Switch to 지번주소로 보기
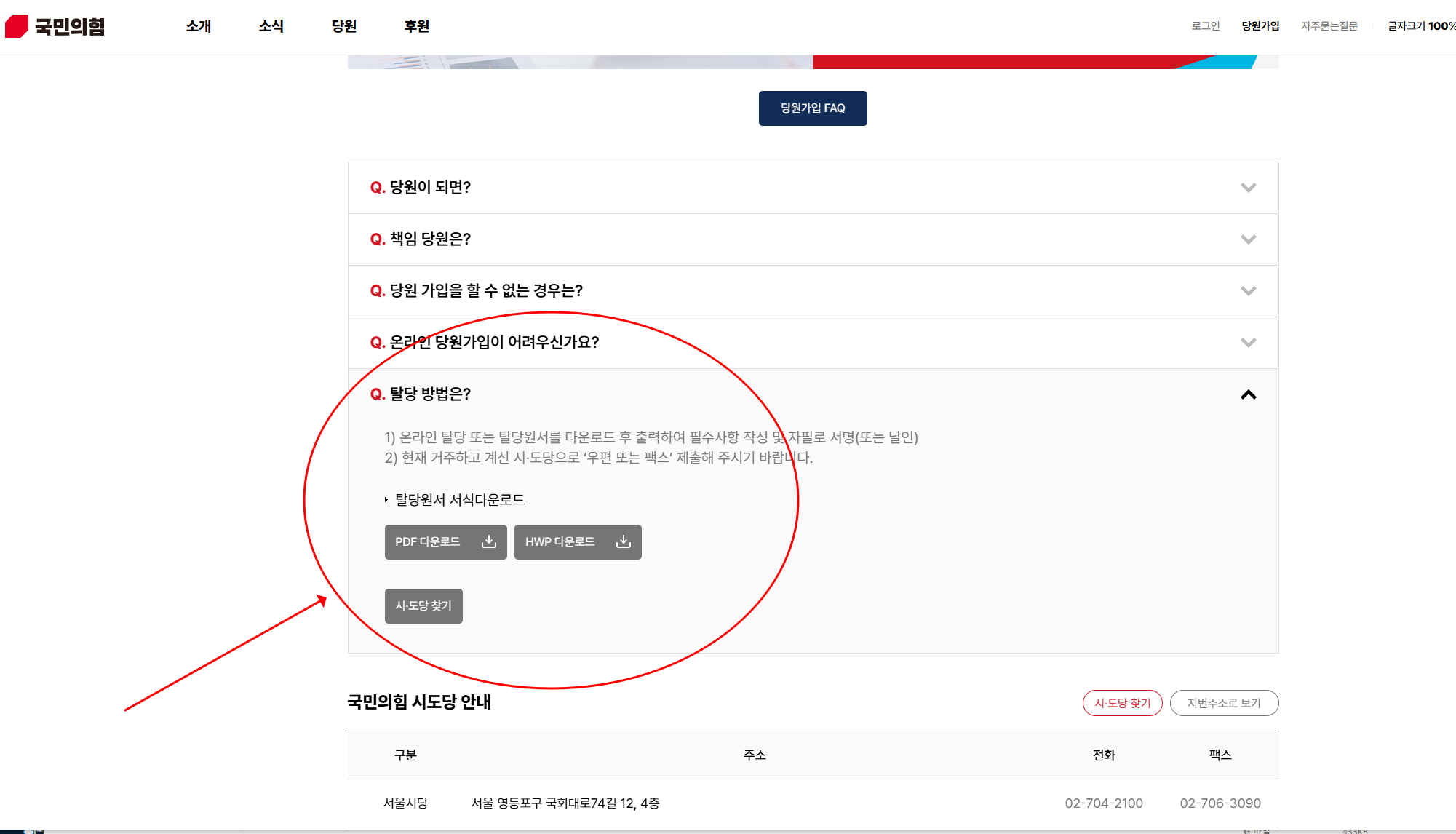 pyautogui.click(x=1224, y=703)
